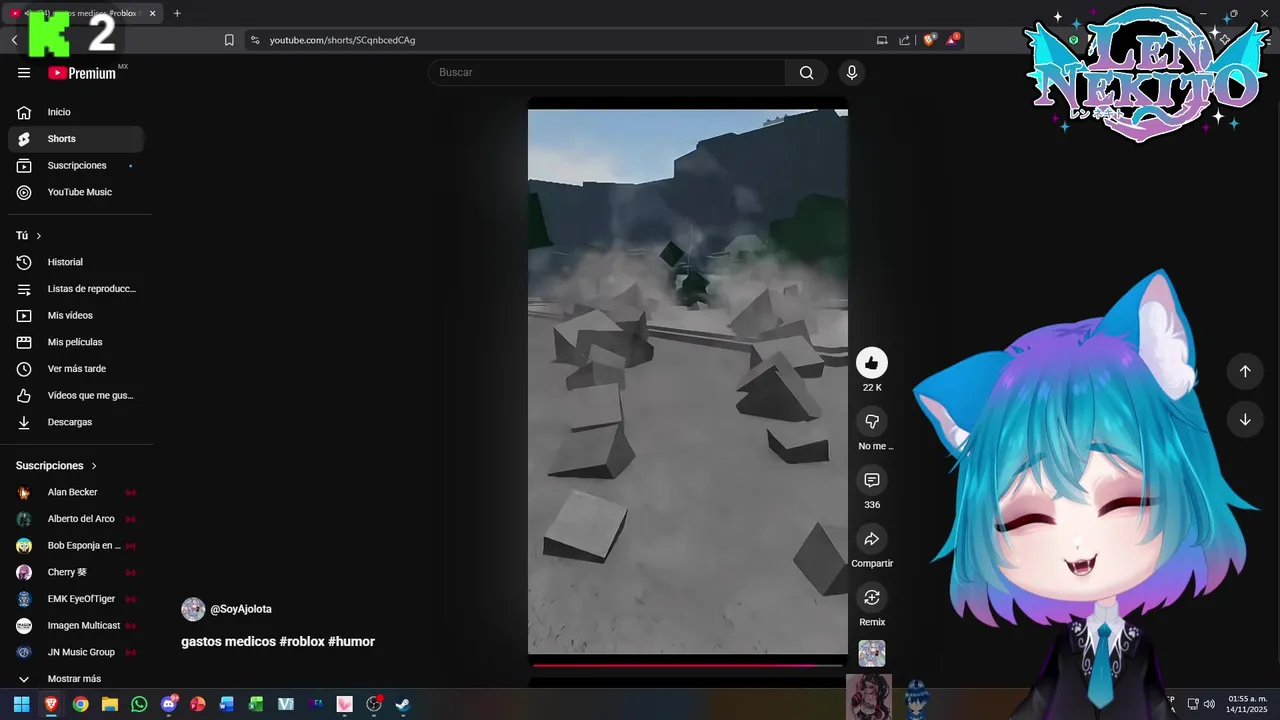Bookmark page with address bar bookmark icon

229,40
